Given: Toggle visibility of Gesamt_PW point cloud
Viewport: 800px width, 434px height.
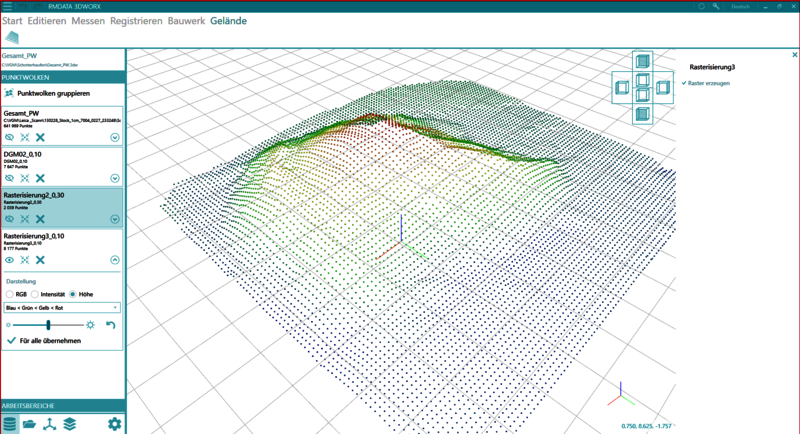Looking at the screenshot, I should [x=9, y=137].
